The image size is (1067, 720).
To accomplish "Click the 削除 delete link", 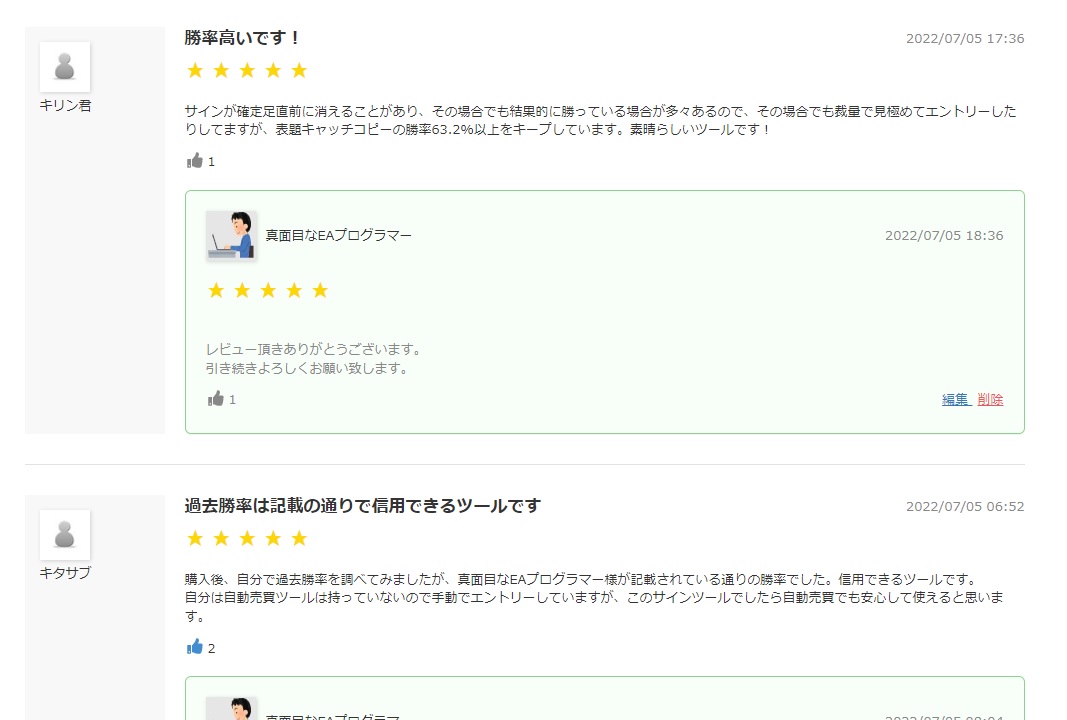I will pyautogui.click(x=990, y=400).
